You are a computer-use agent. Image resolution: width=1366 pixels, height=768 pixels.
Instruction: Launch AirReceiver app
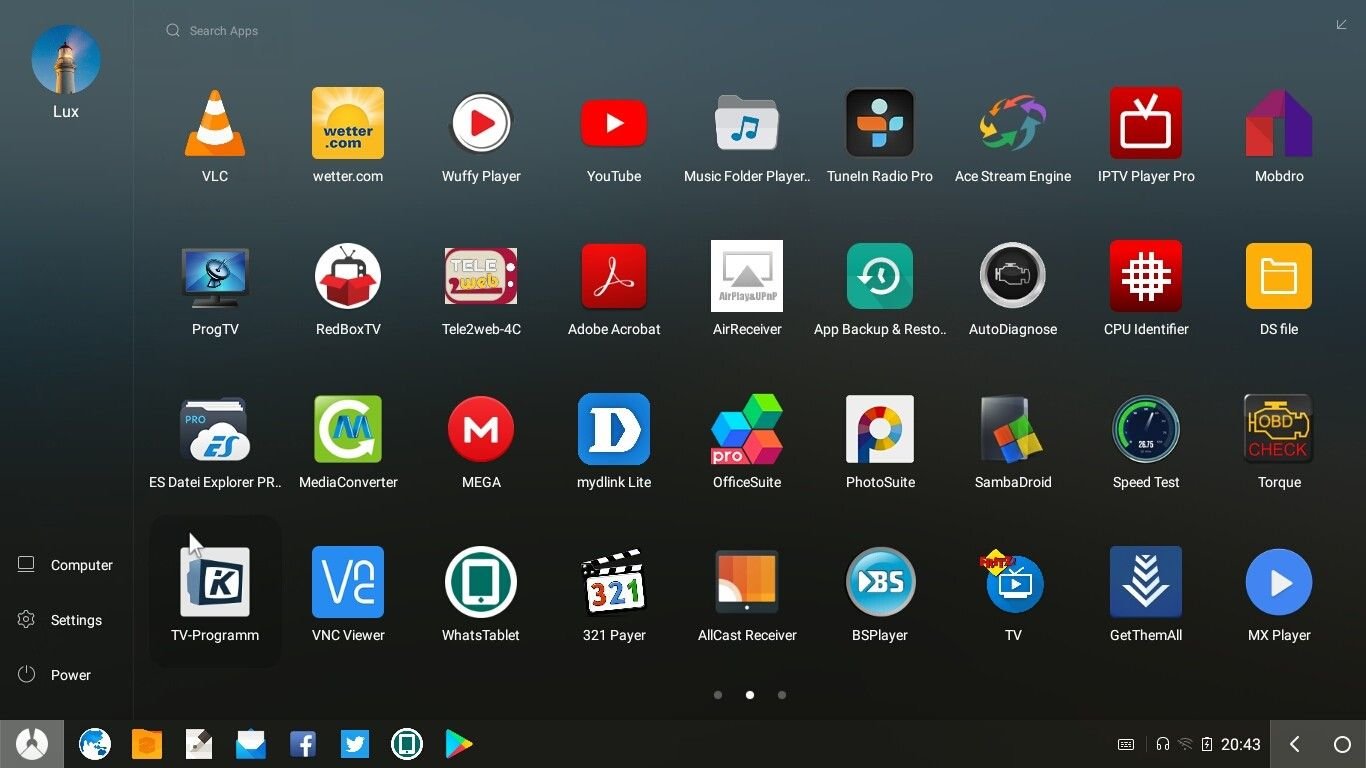tap(747, 276)
